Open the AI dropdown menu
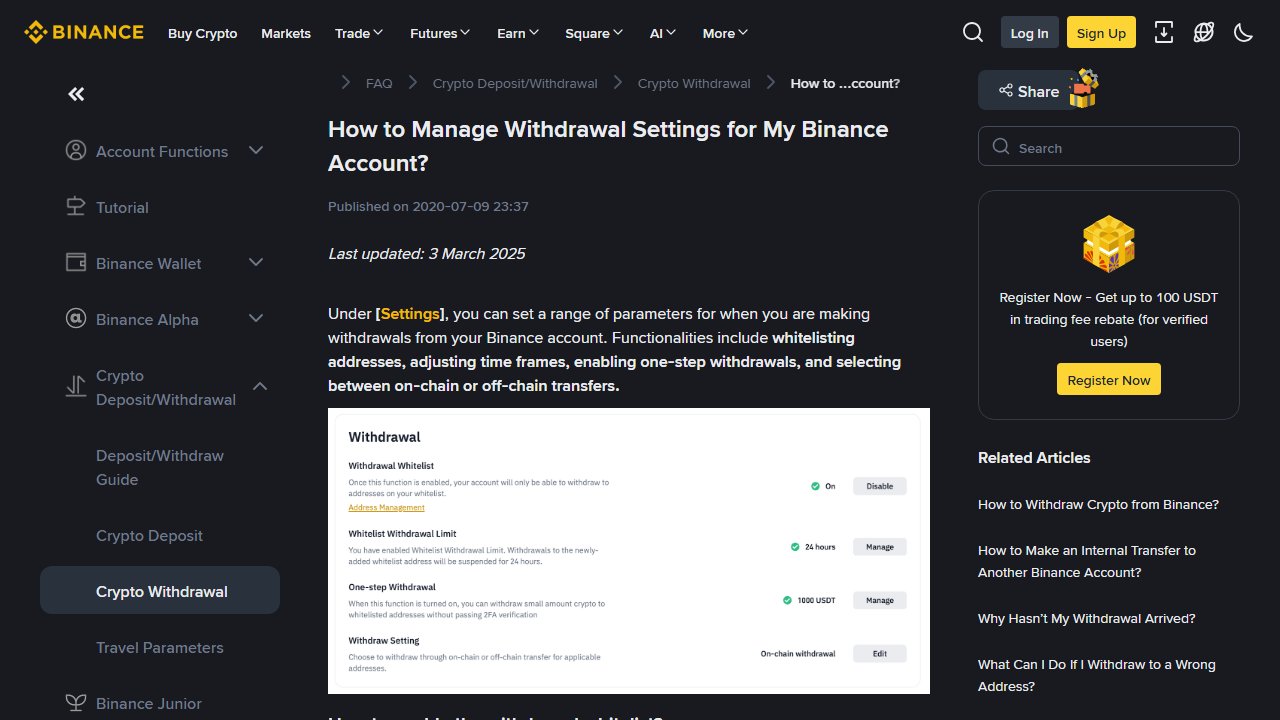This screenshot has height=720, width=1280. (663, 33)
